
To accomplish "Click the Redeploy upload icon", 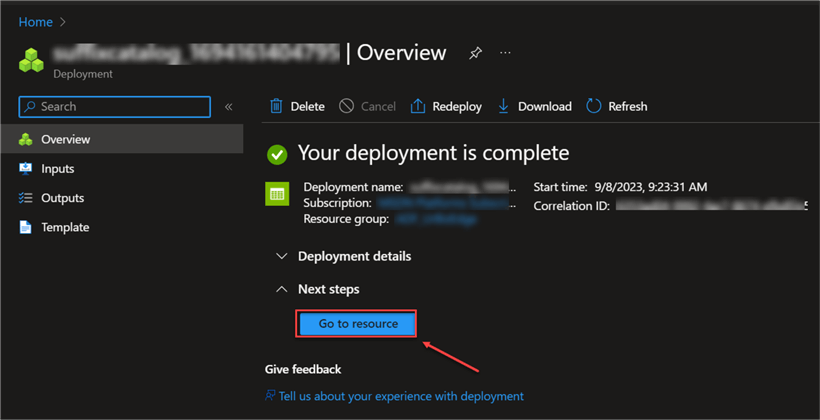I will (418, 106).
